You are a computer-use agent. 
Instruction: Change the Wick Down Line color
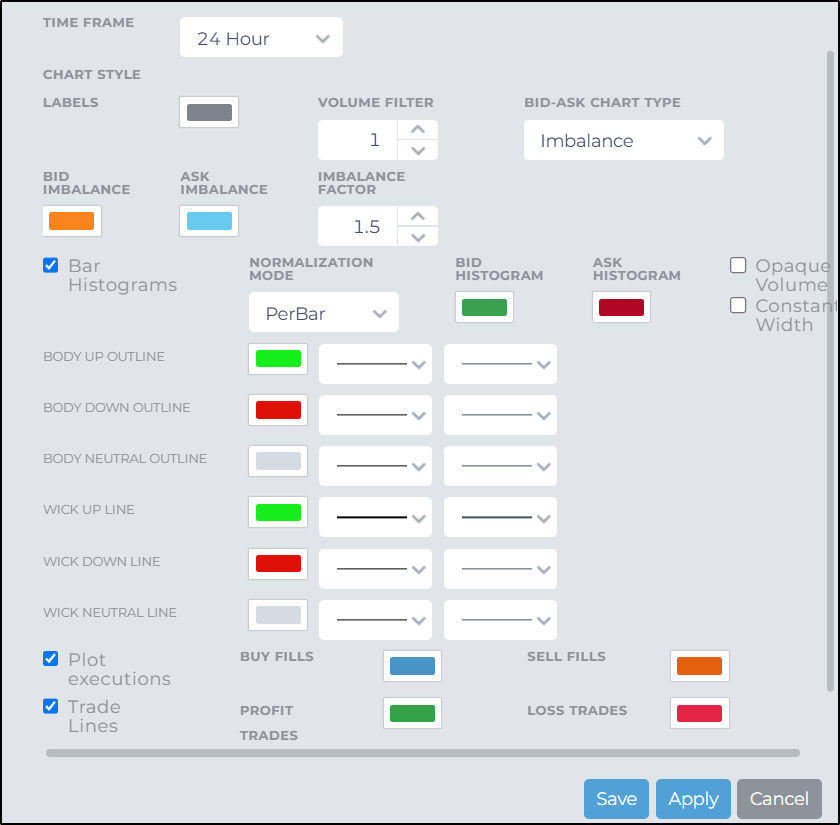(x=278, y=564)
